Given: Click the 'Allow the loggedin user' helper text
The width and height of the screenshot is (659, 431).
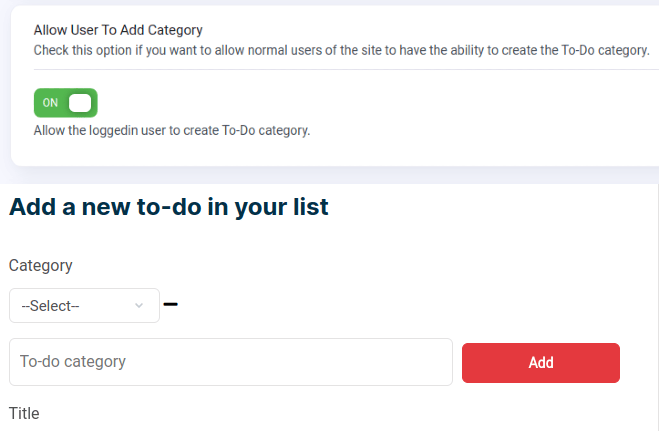Looking at the screenshot, I should click(x=172, y=130).
